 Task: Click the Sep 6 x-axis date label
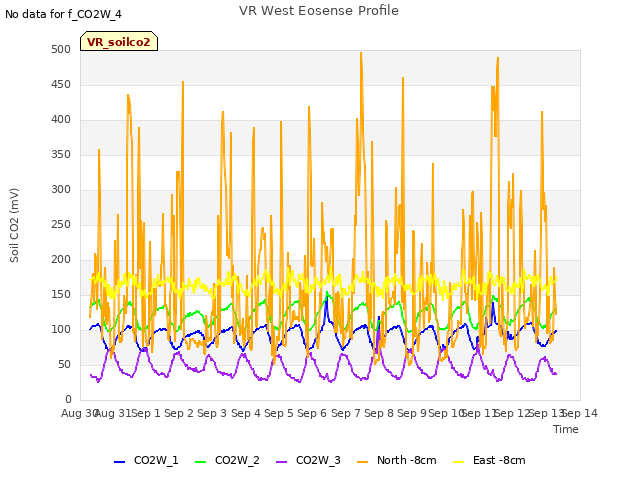(x=312, y=413)
